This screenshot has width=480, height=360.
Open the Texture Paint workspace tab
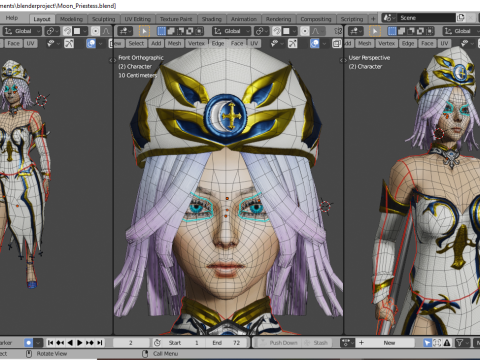176,19
